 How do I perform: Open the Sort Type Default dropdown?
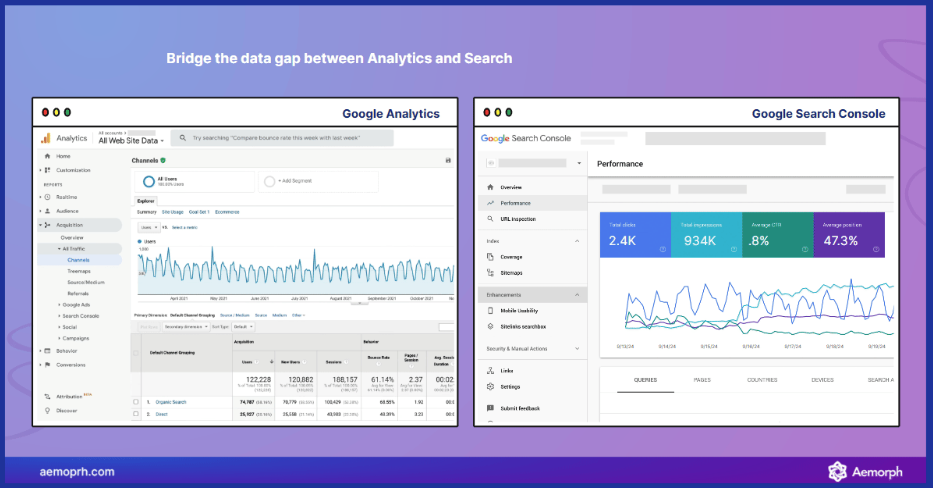tap(243, 327)
